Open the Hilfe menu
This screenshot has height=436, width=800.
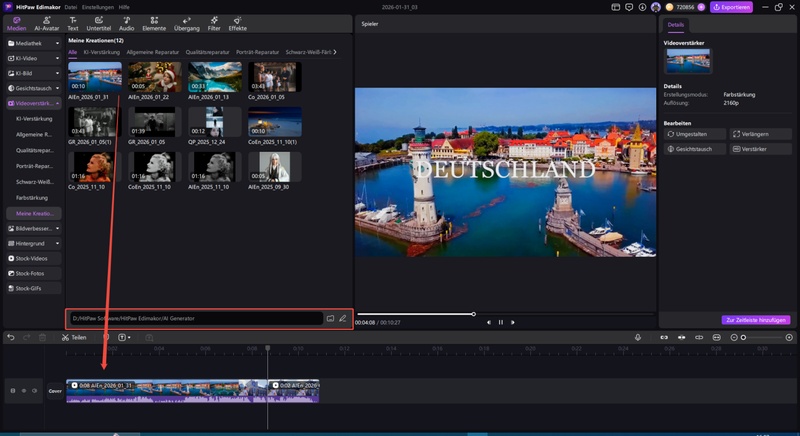pos(124,7)
